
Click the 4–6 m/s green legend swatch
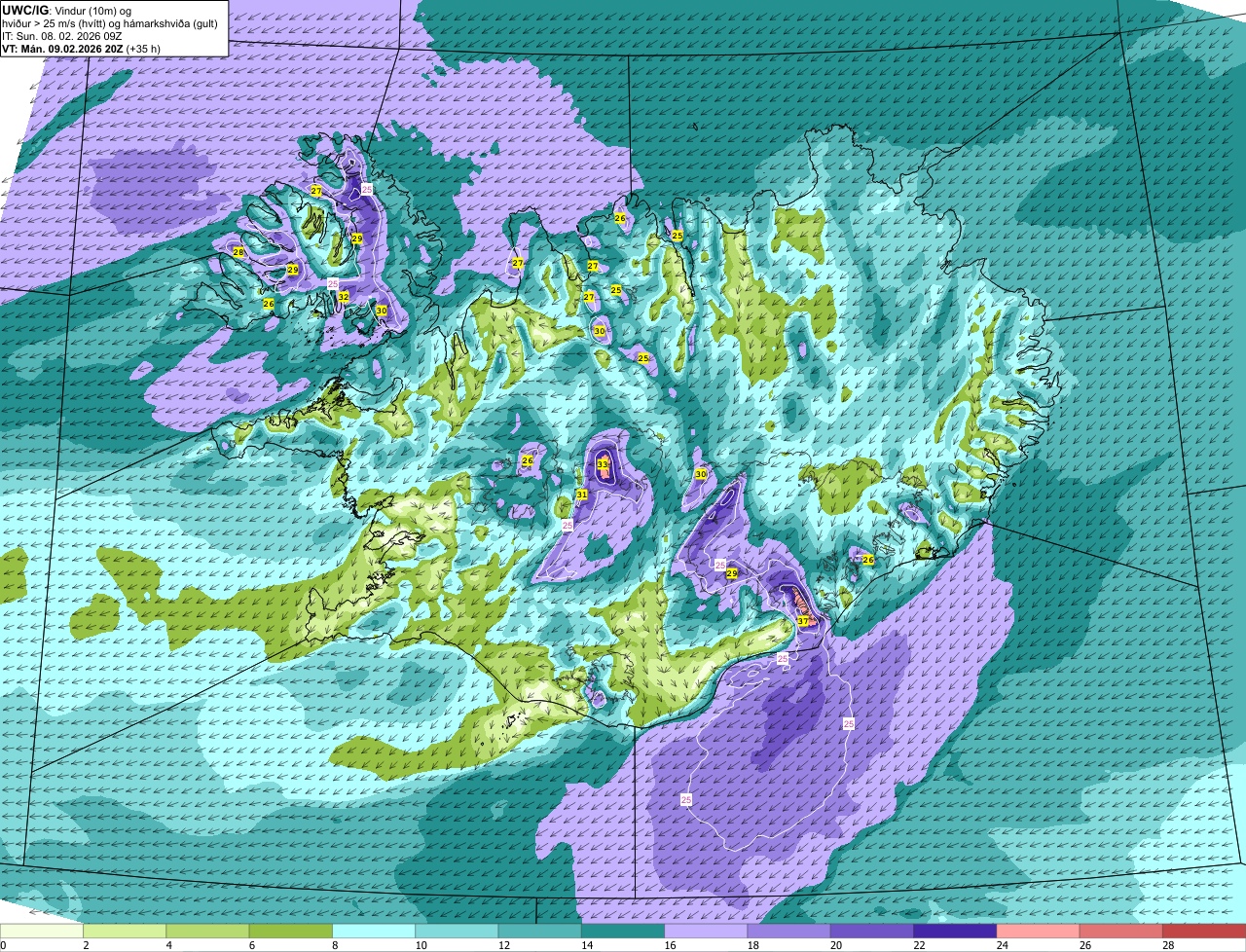coord(207,931)
